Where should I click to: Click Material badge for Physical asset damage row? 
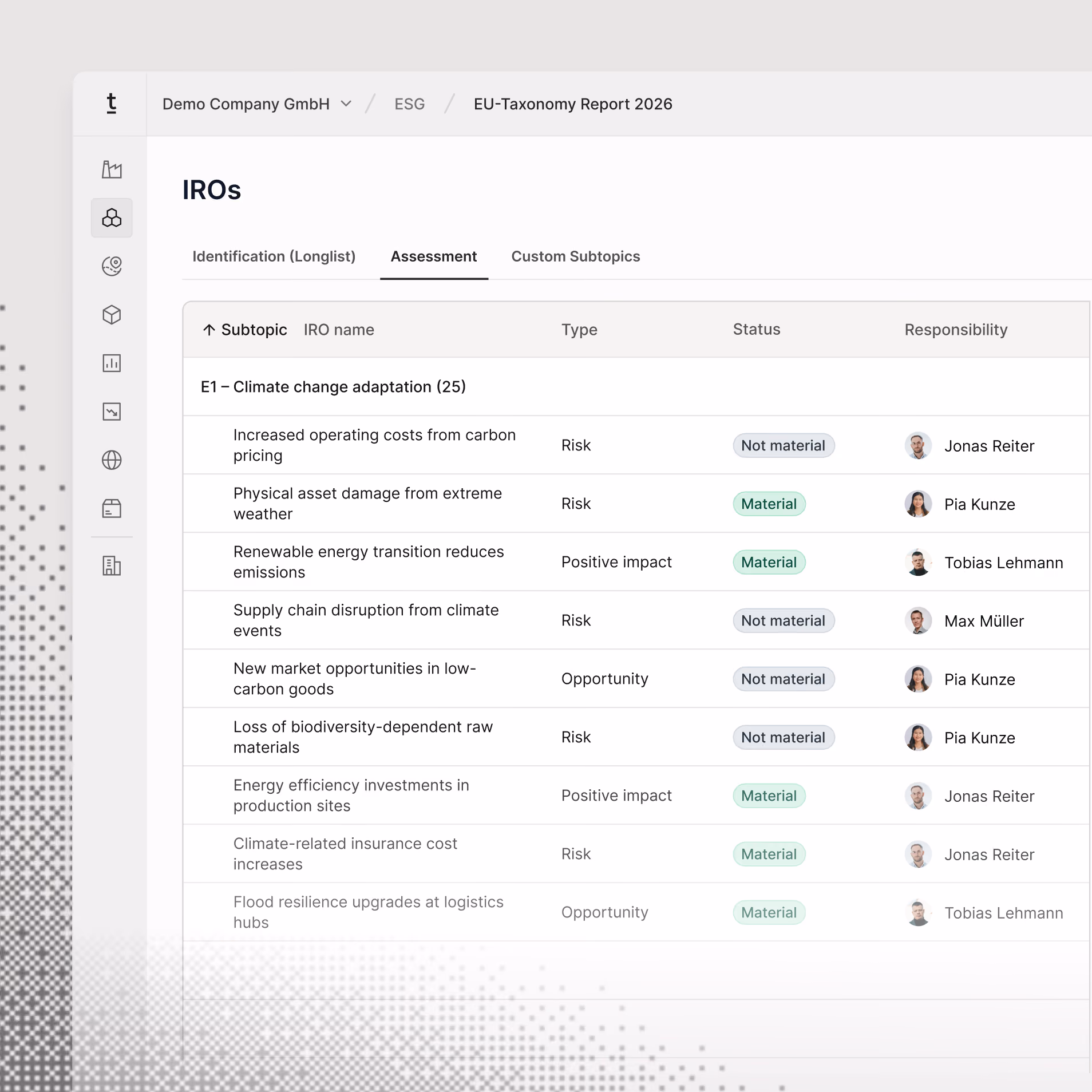[769, 504]
